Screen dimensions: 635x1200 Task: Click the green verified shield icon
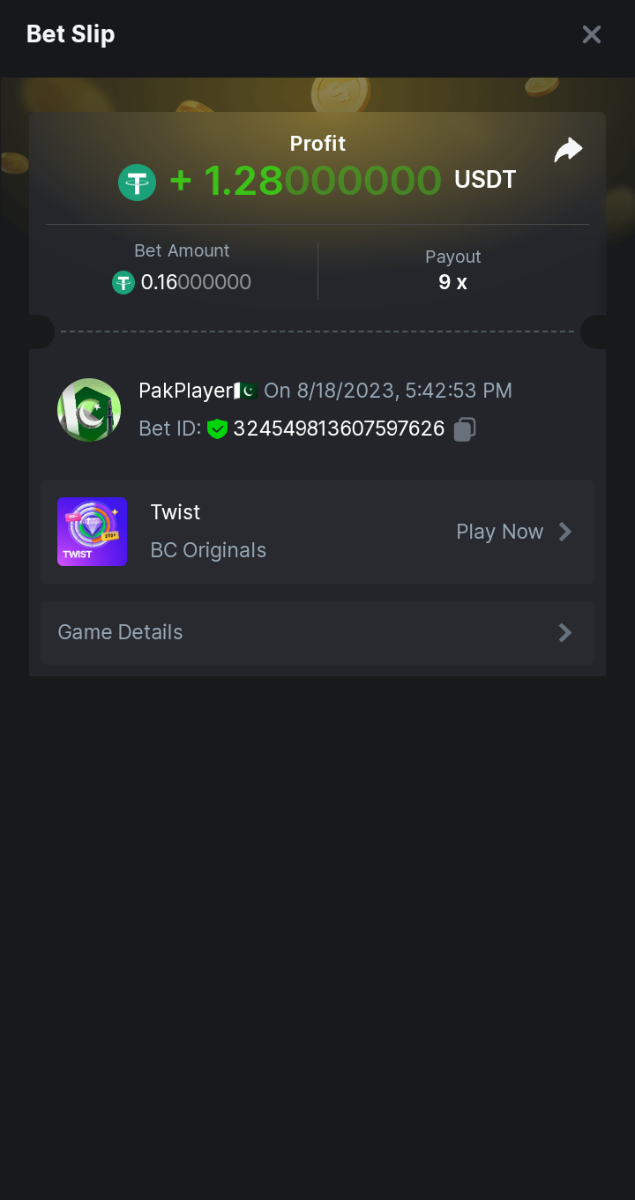(218, 429)
